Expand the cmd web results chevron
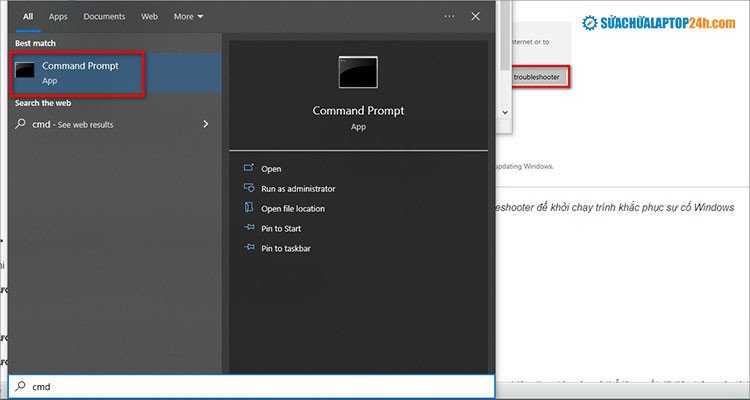Viewport: 750px width, 400px height. click(x=206, y=124)
